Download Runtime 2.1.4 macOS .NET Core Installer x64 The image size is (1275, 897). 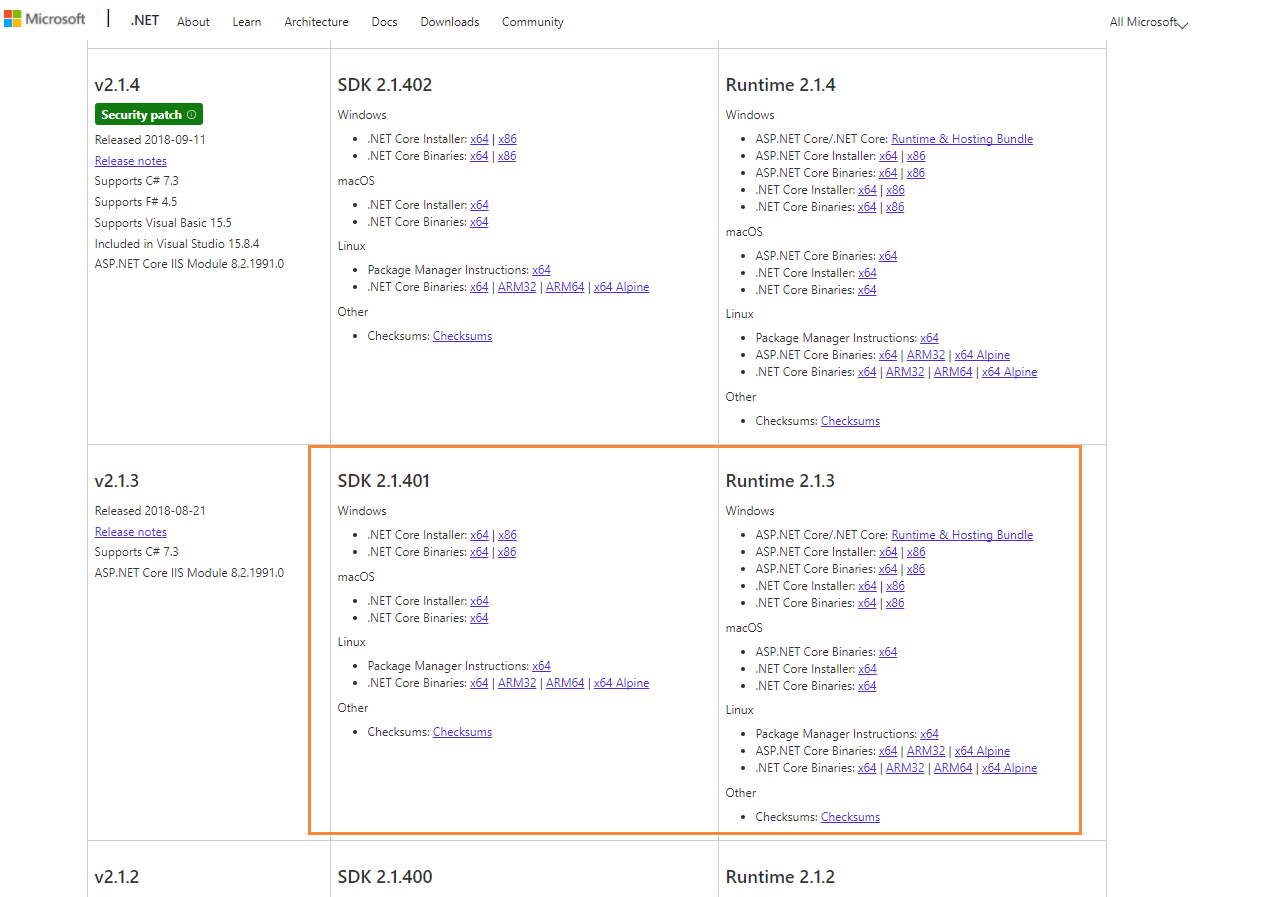(867, 273)
